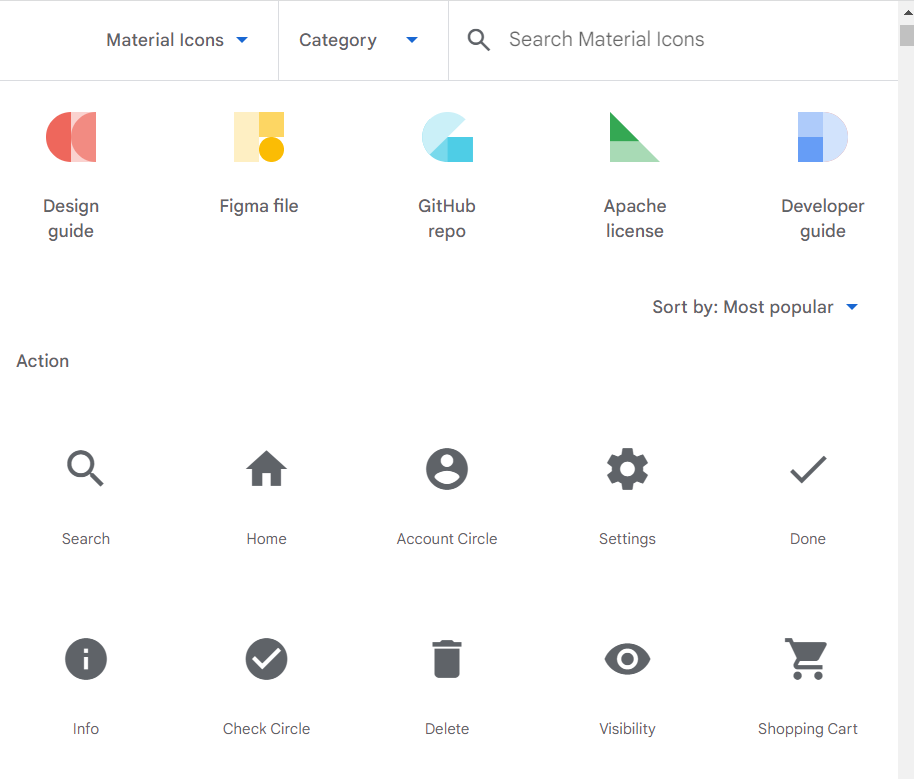This screenshot has width=914, height=779.
Task: Click the Design guide link text
Action: [x=71, y=218]
